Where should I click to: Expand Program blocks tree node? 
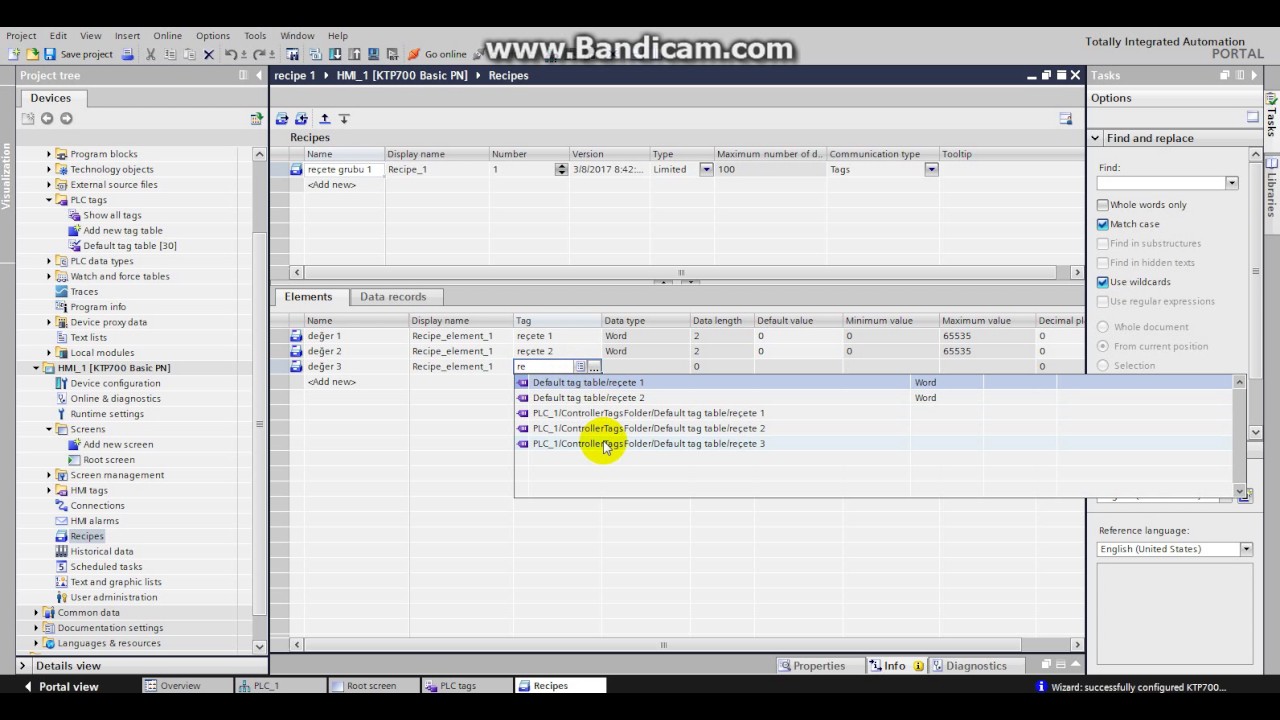(49, 154)
